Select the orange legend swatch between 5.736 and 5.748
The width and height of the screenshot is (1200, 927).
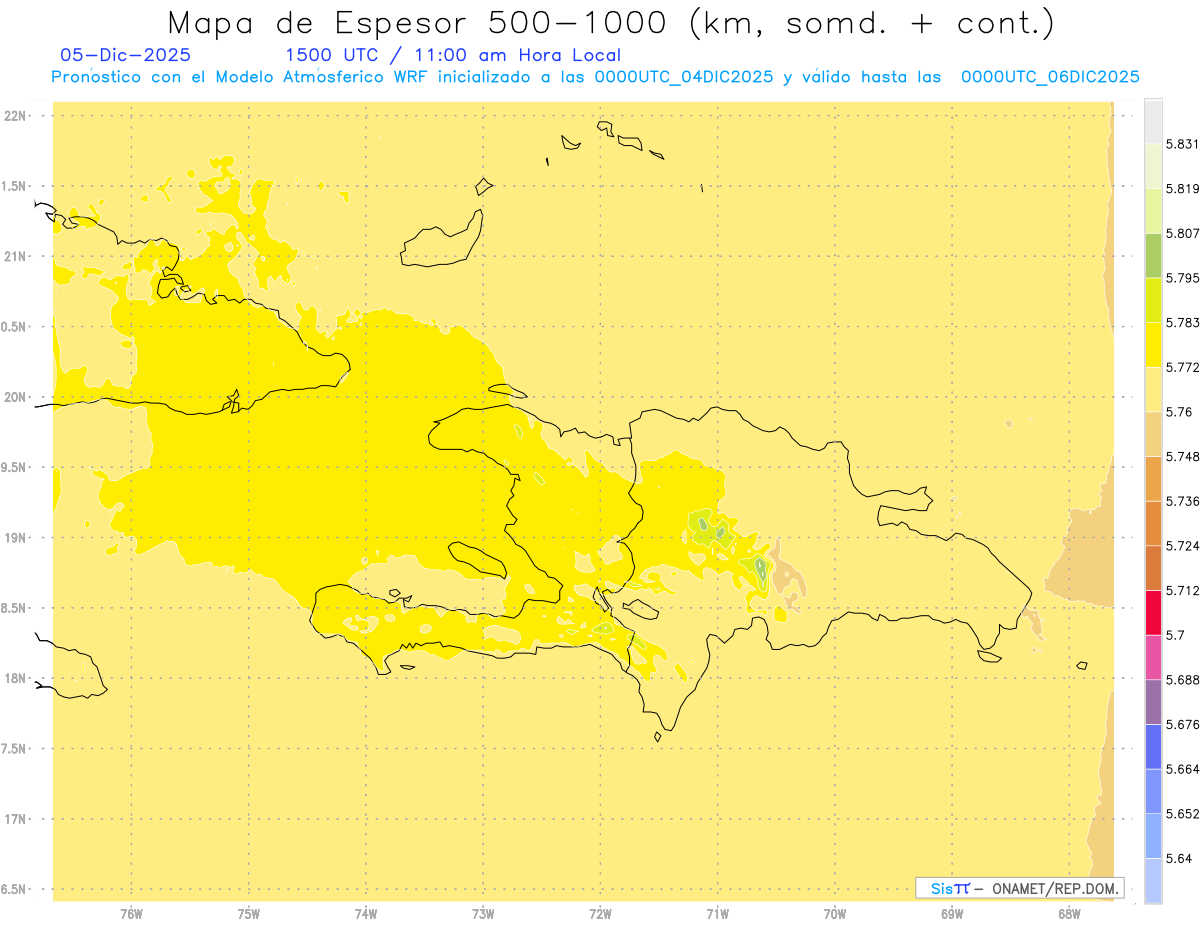[1153, 479]
